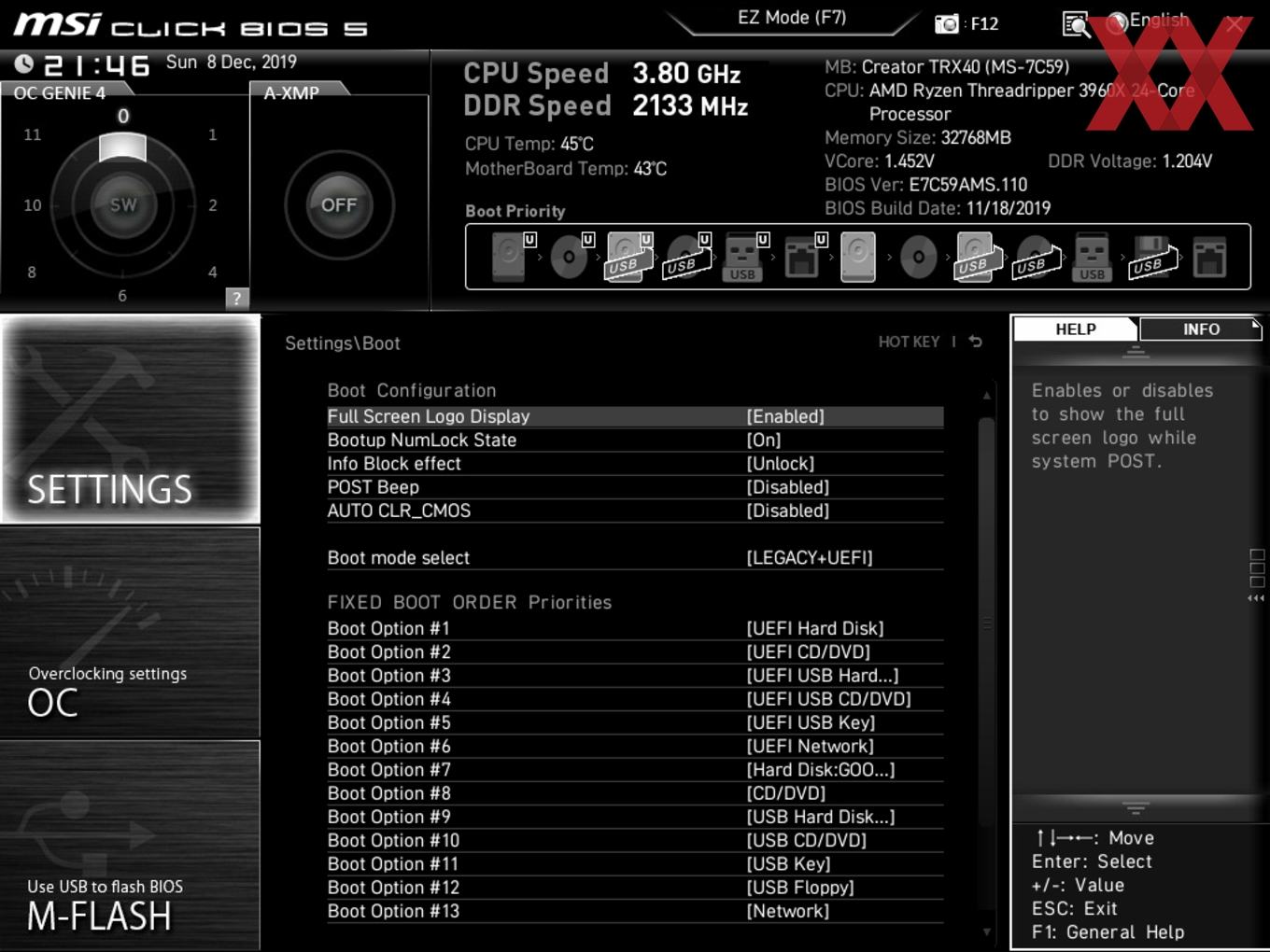Open Boot Option #12 device list

635,888
